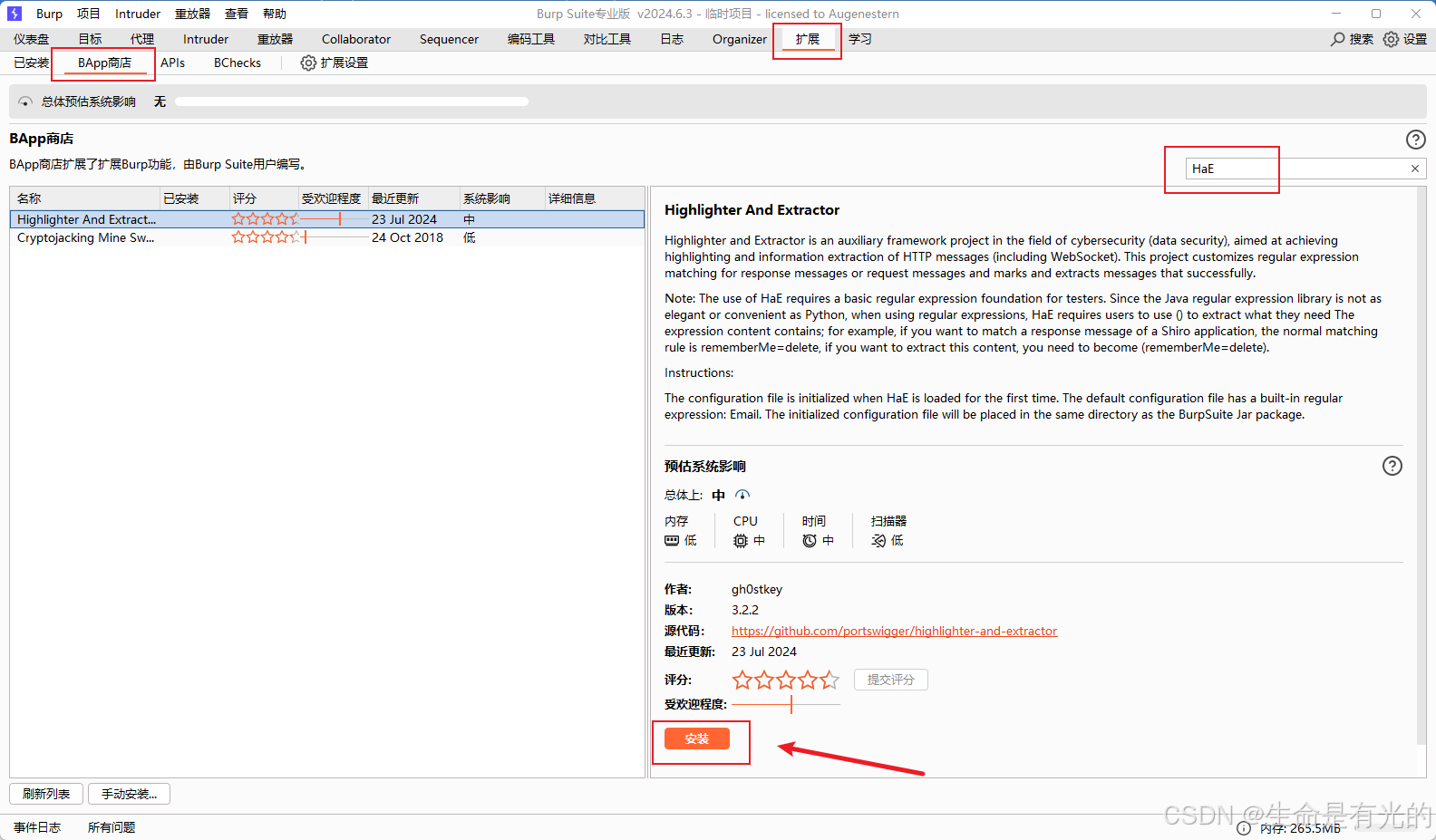Open BApp Store help question icon

[x=1415, y=140]
